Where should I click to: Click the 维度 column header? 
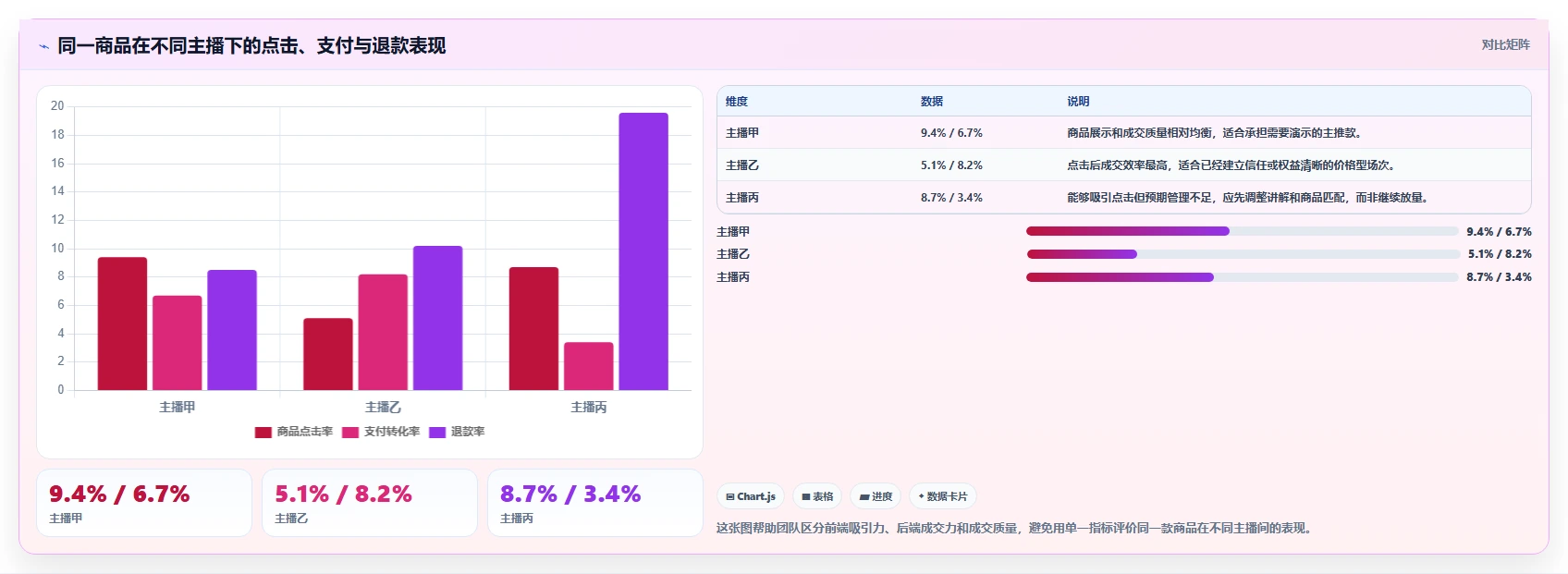(737, 102)
